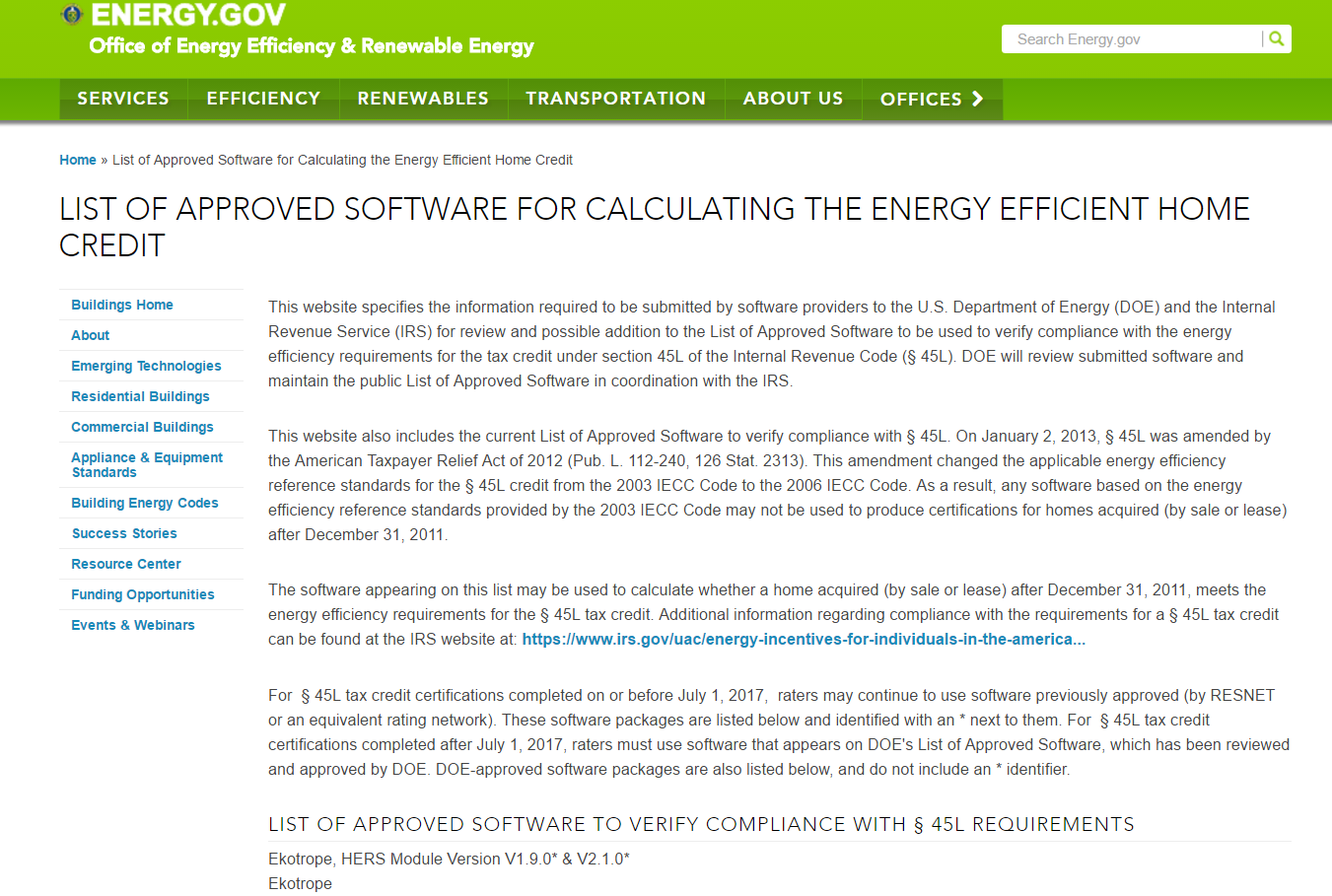The image size is (1332, 896).
Task: Open the ABOUT US menu
Action: pos(793,99)
